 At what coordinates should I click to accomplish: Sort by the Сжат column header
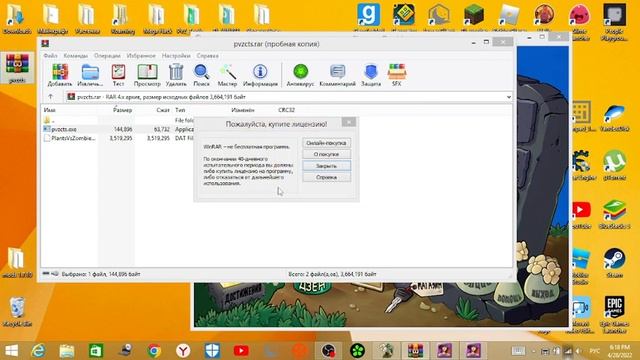162,110
